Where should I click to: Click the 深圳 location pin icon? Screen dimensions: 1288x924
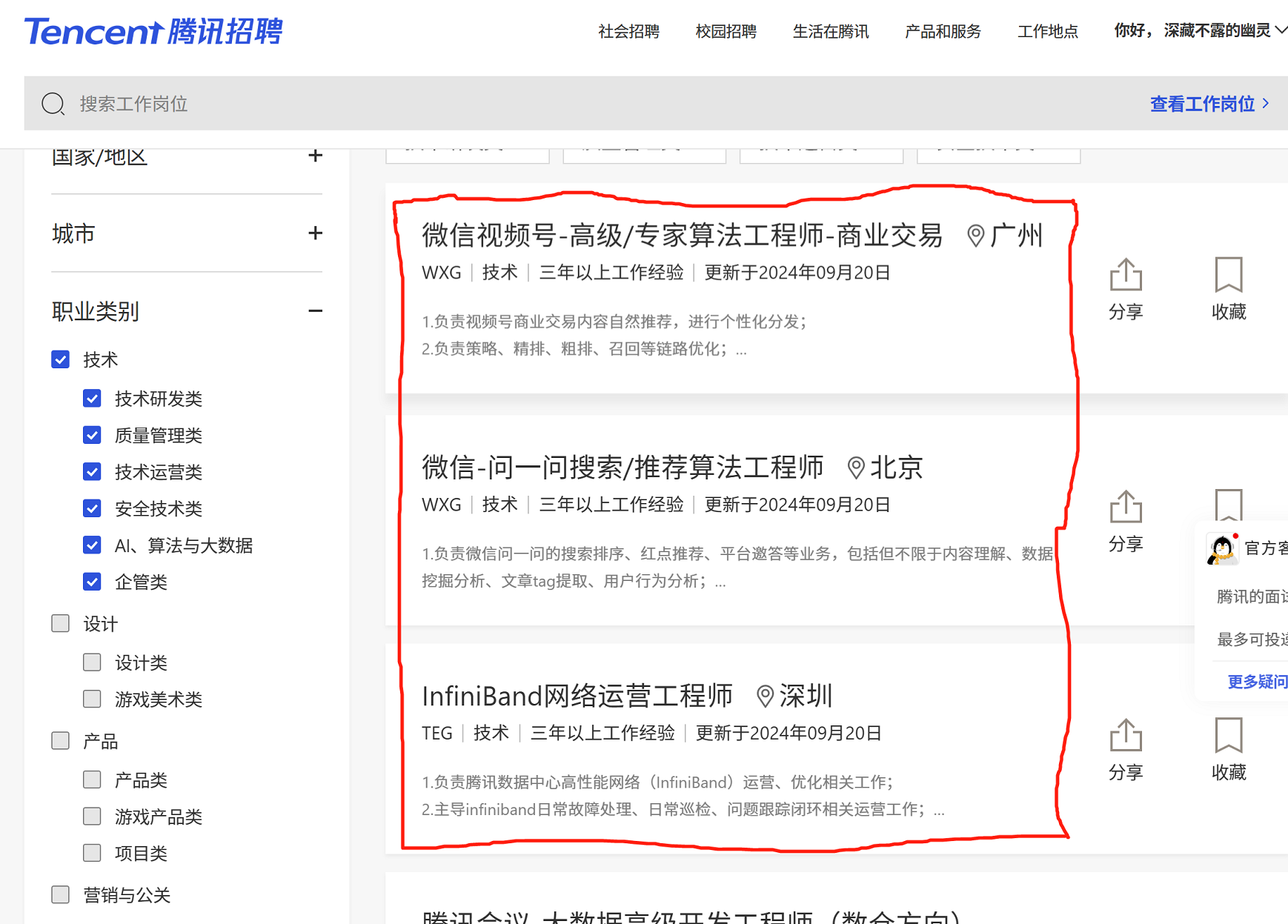pyautogui.click(x=765, y=697)
